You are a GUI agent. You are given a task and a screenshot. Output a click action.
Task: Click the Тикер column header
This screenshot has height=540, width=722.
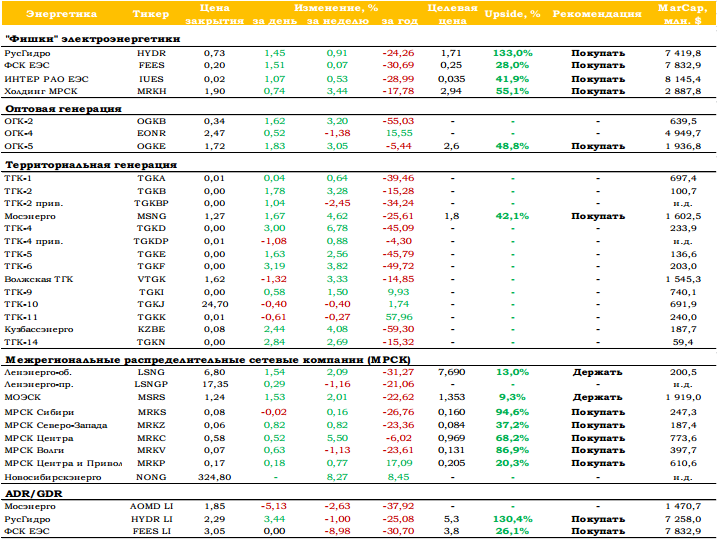tap(151, 14)
